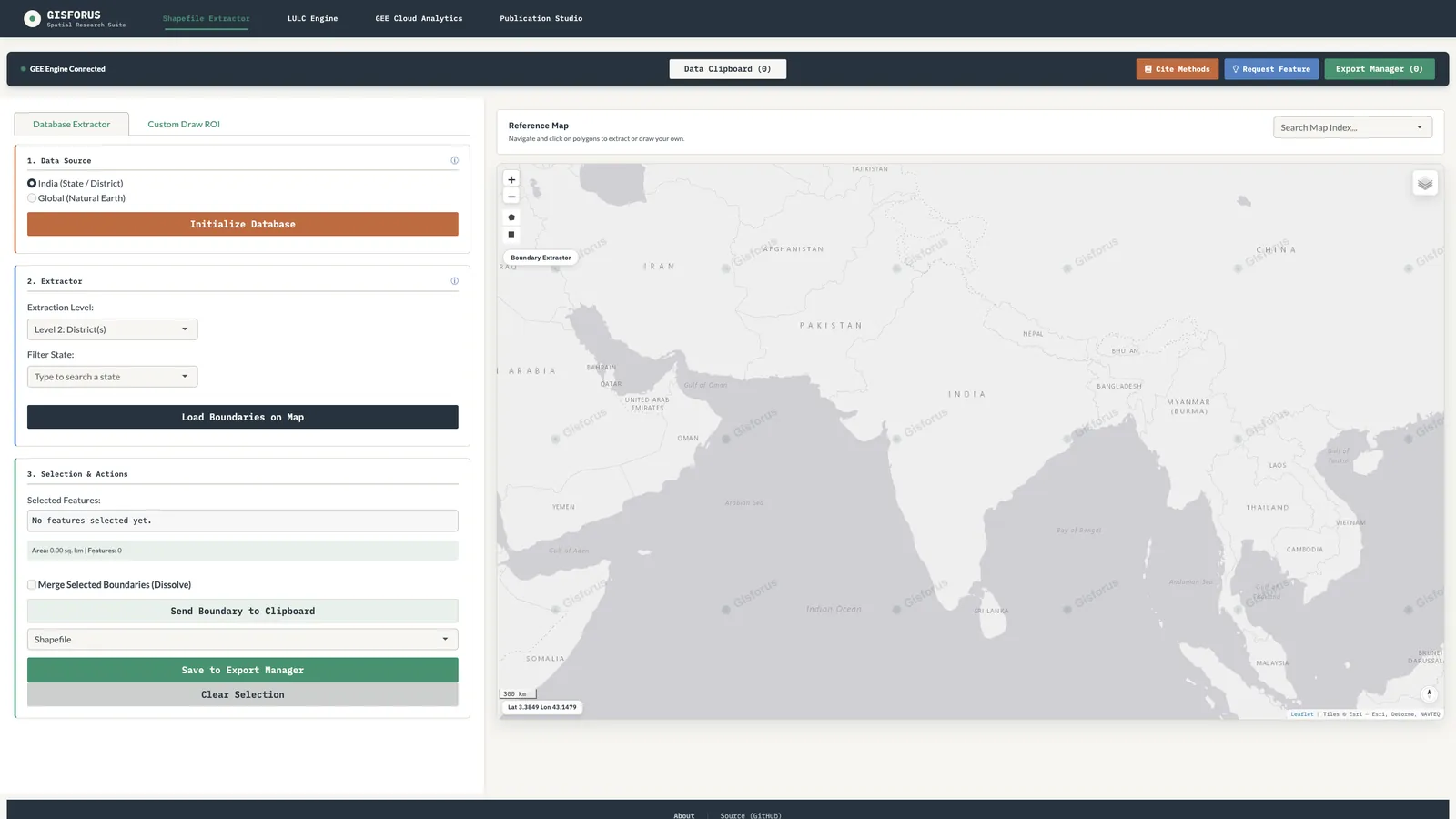Image resolution: width=1456 pixels, height=819 pixels.
Task: Open the Leaflet attribution link
Action: [x=1302, y=714]
